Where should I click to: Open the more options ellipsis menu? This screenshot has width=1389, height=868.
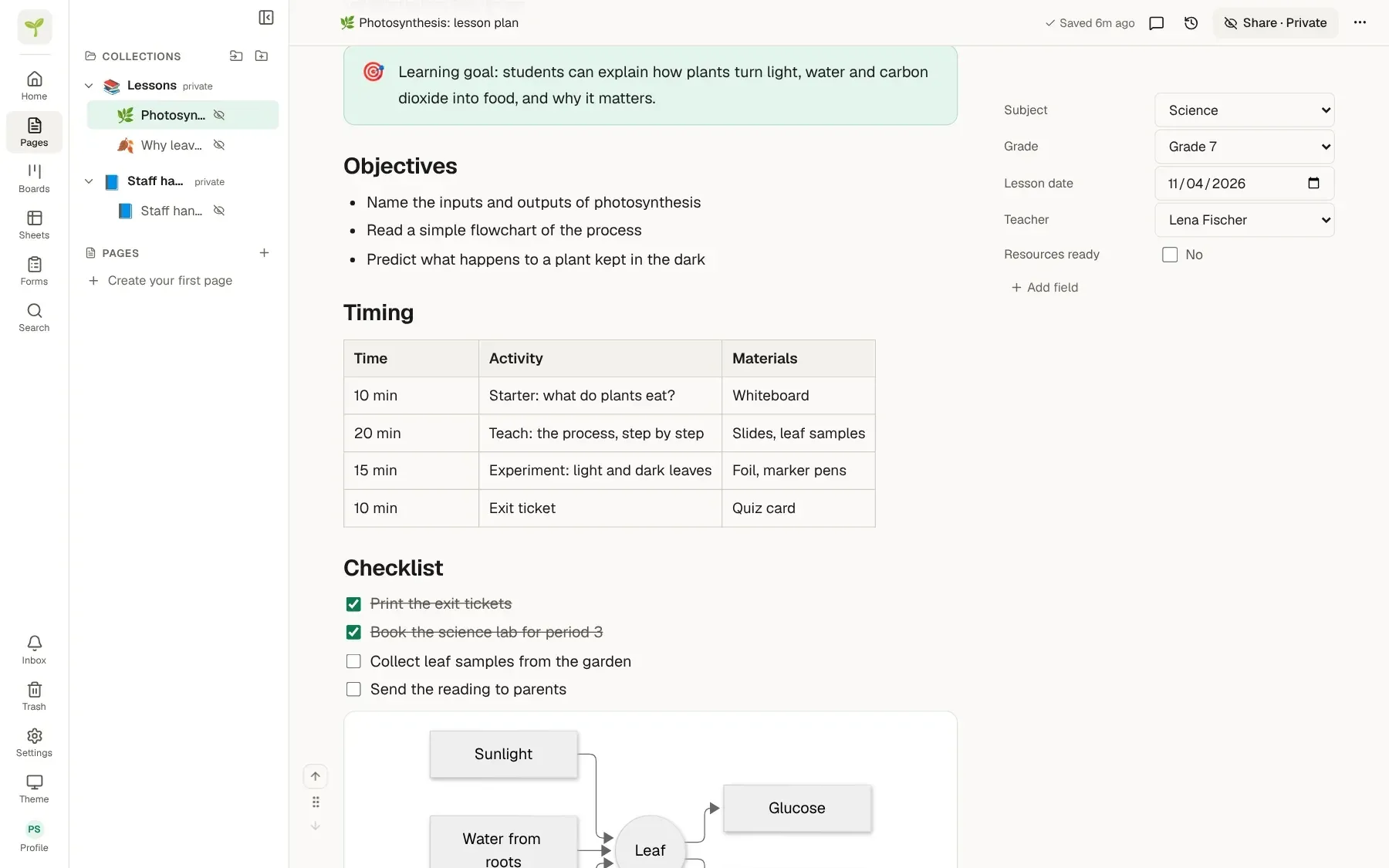click(x=1360, y=22)
